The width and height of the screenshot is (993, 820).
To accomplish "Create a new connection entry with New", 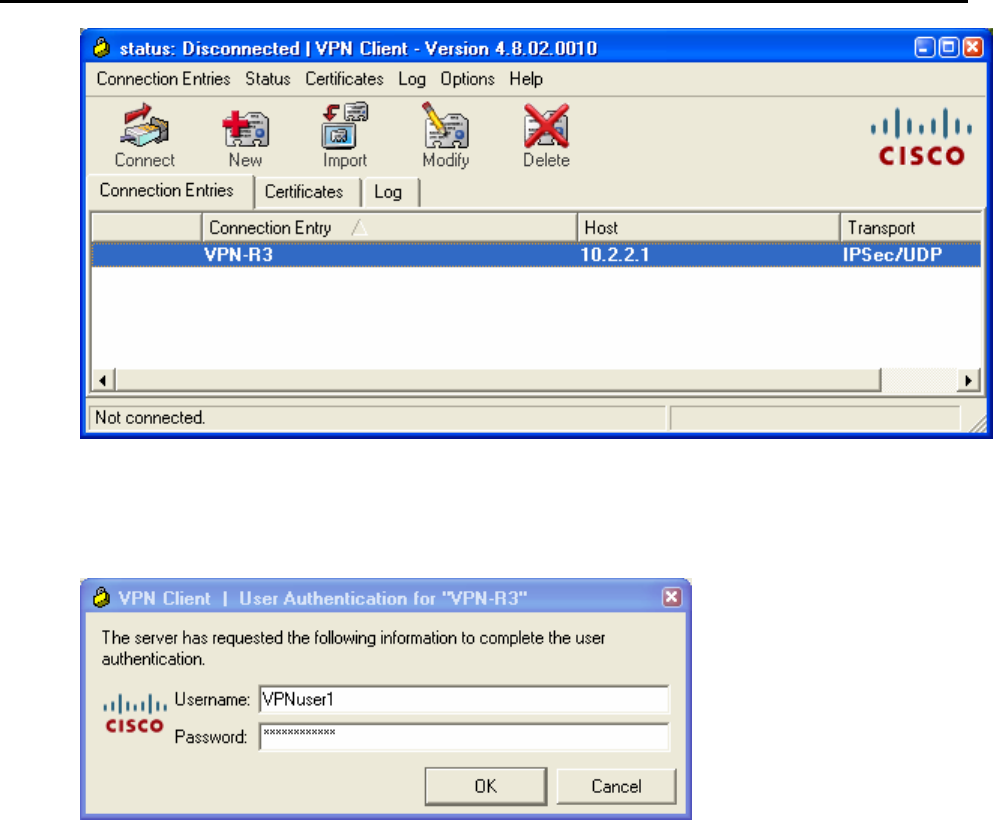I will tap(245, 137).
